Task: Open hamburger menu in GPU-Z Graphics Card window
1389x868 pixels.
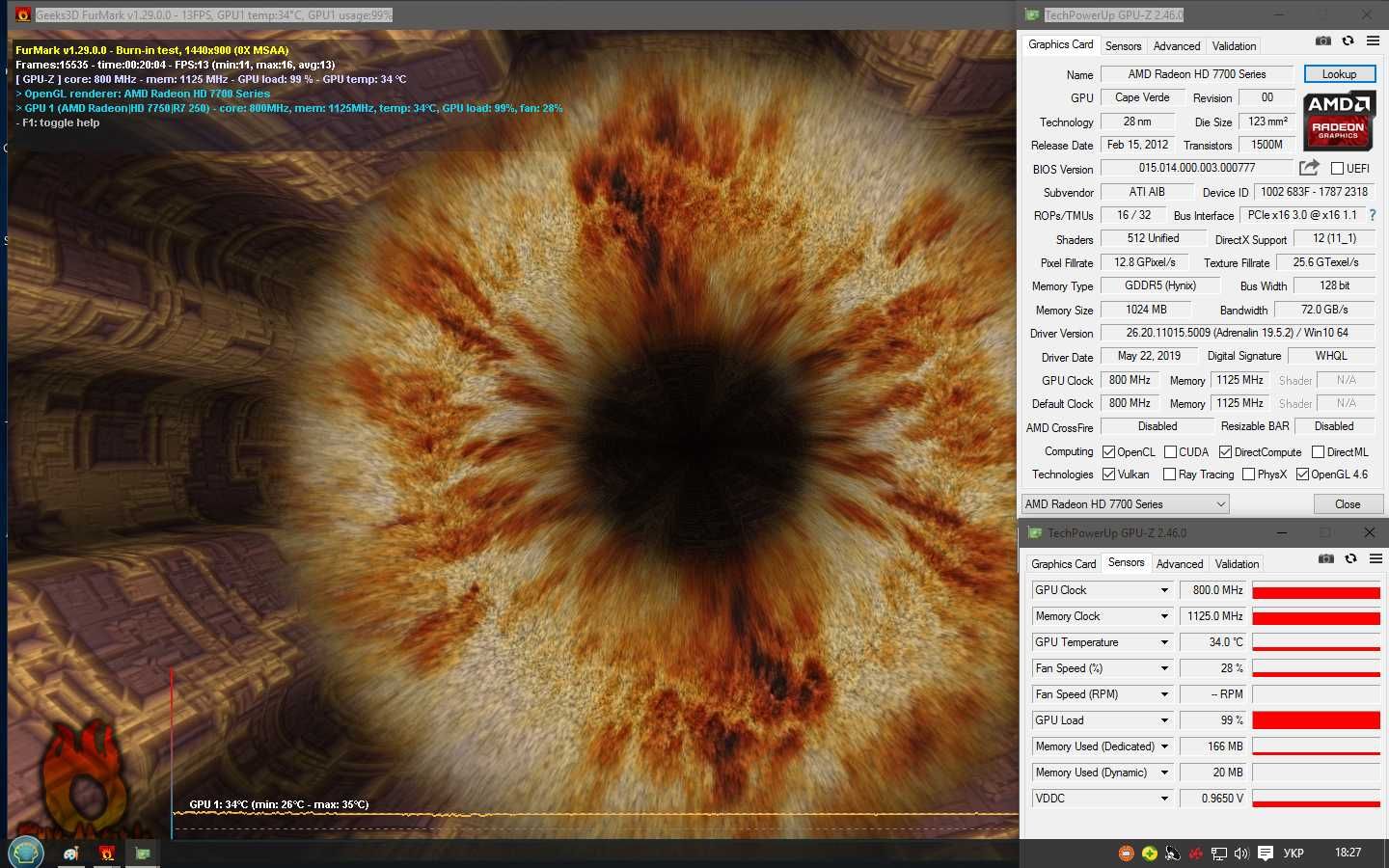Action: pos(1373,41)
